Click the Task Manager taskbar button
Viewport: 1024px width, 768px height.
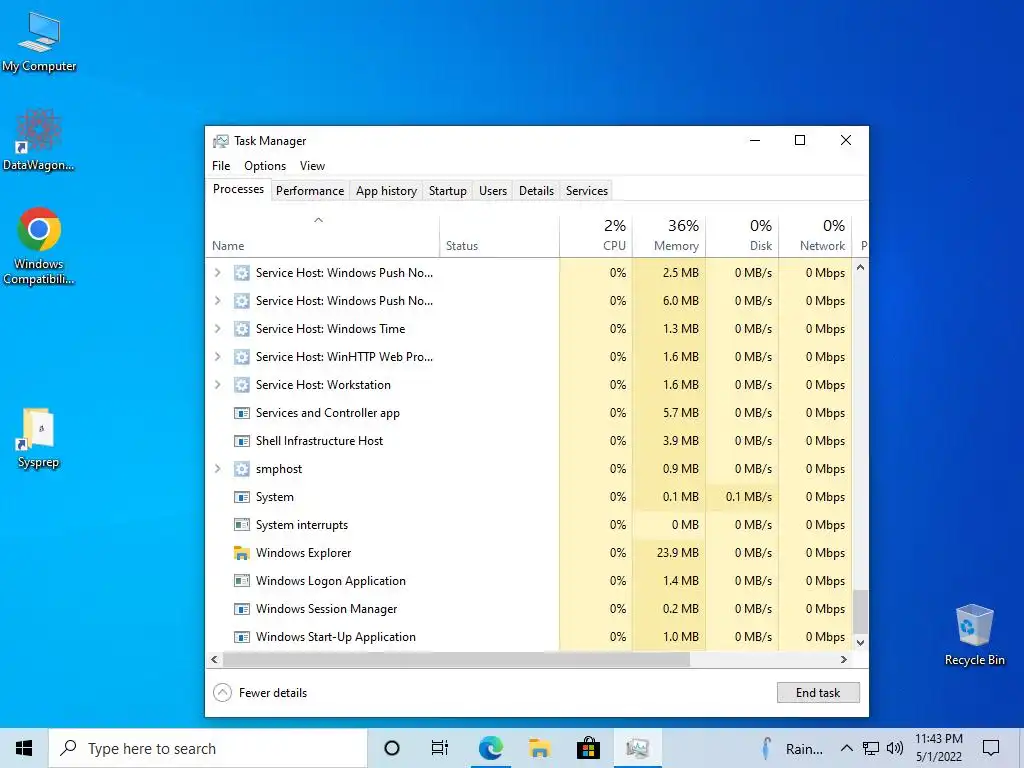[x=637, y=748]
